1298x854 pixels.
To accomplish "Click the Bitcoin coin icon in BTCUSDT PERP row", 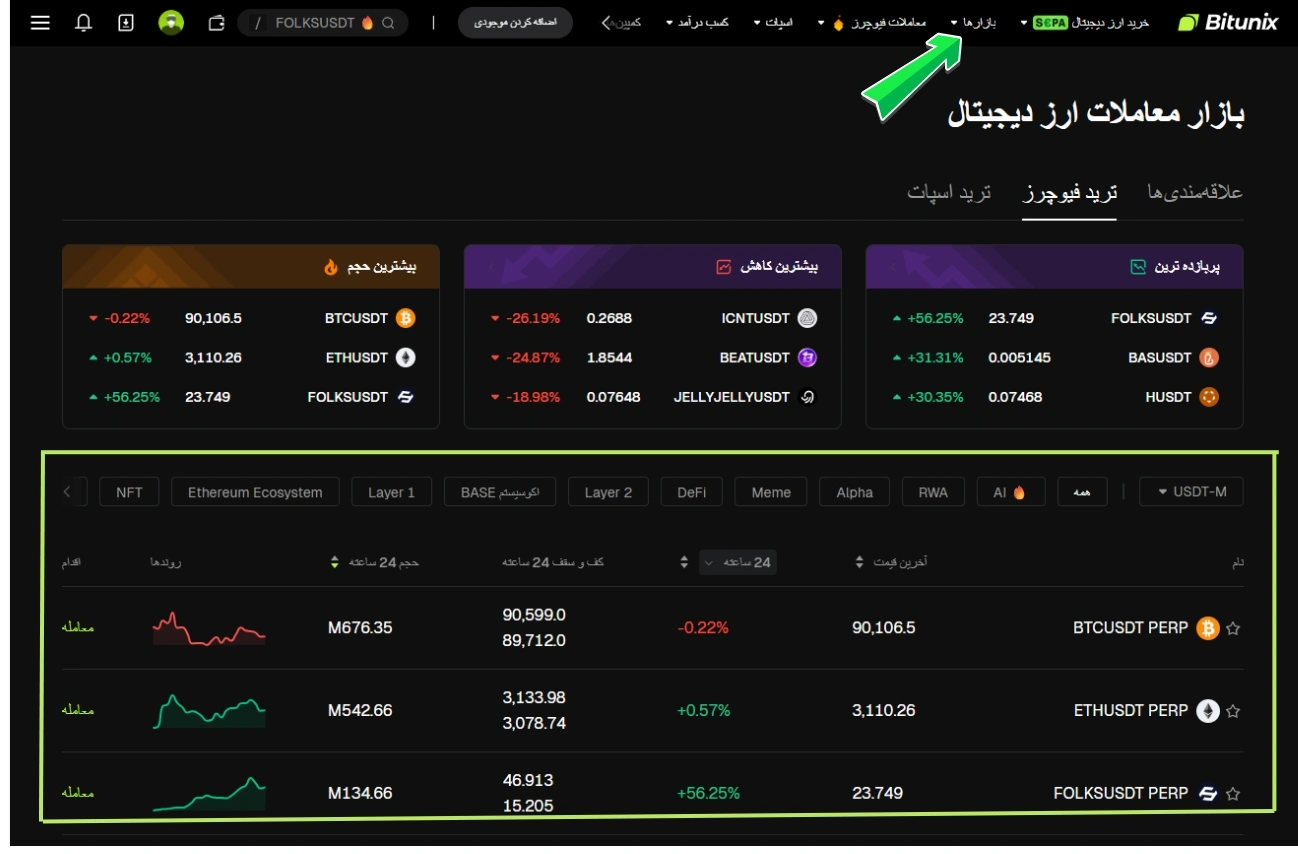I will point(1208,629).
